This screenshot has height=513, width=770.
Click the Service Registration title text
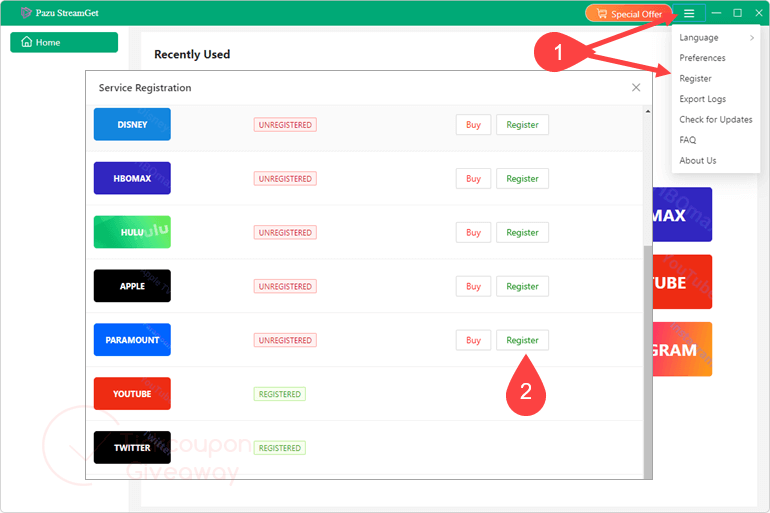(145, 87)
